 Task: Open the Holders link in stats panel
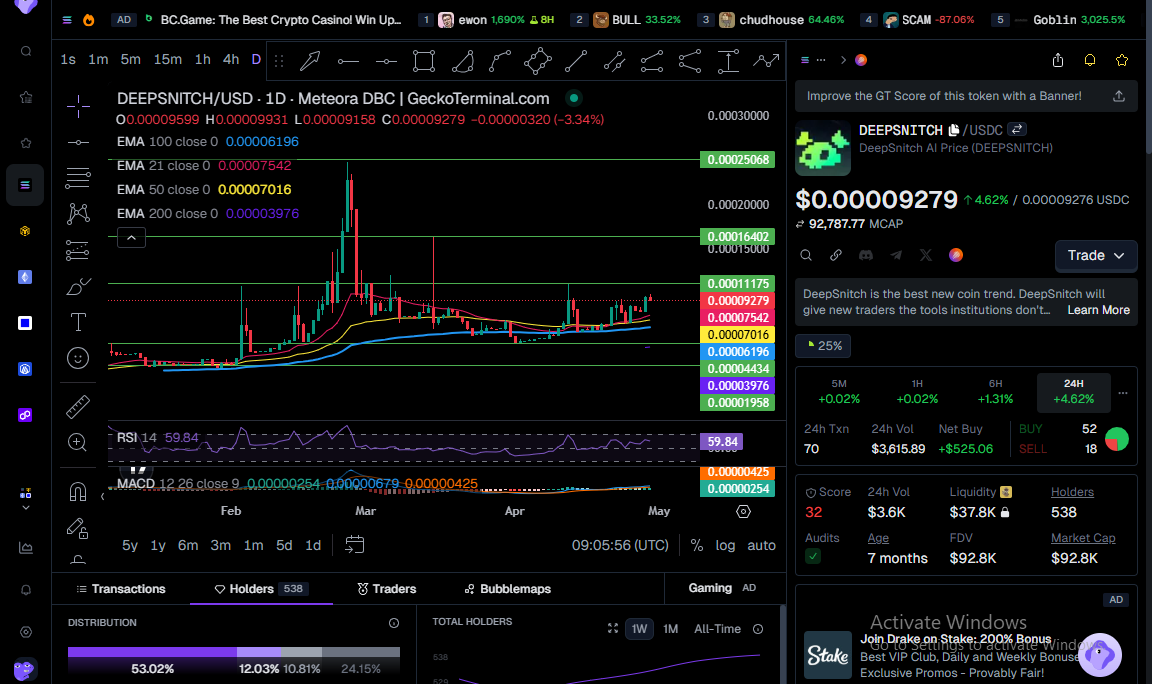point(1072,491)
